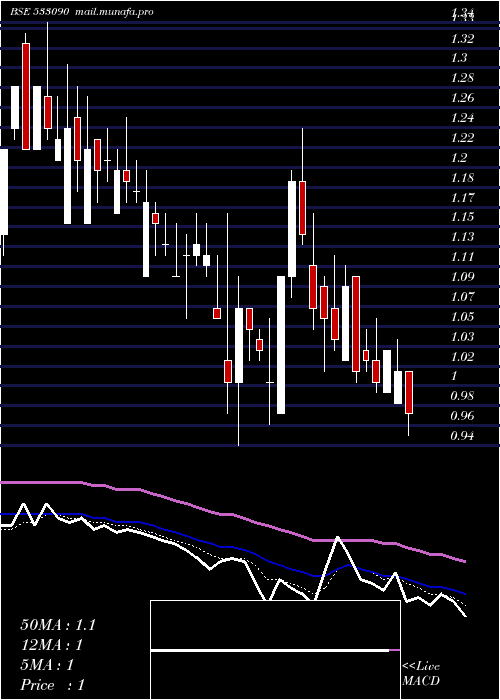500x700 pixels.
Task: Select the 1.13 axis value
Action: pos(462,237)
